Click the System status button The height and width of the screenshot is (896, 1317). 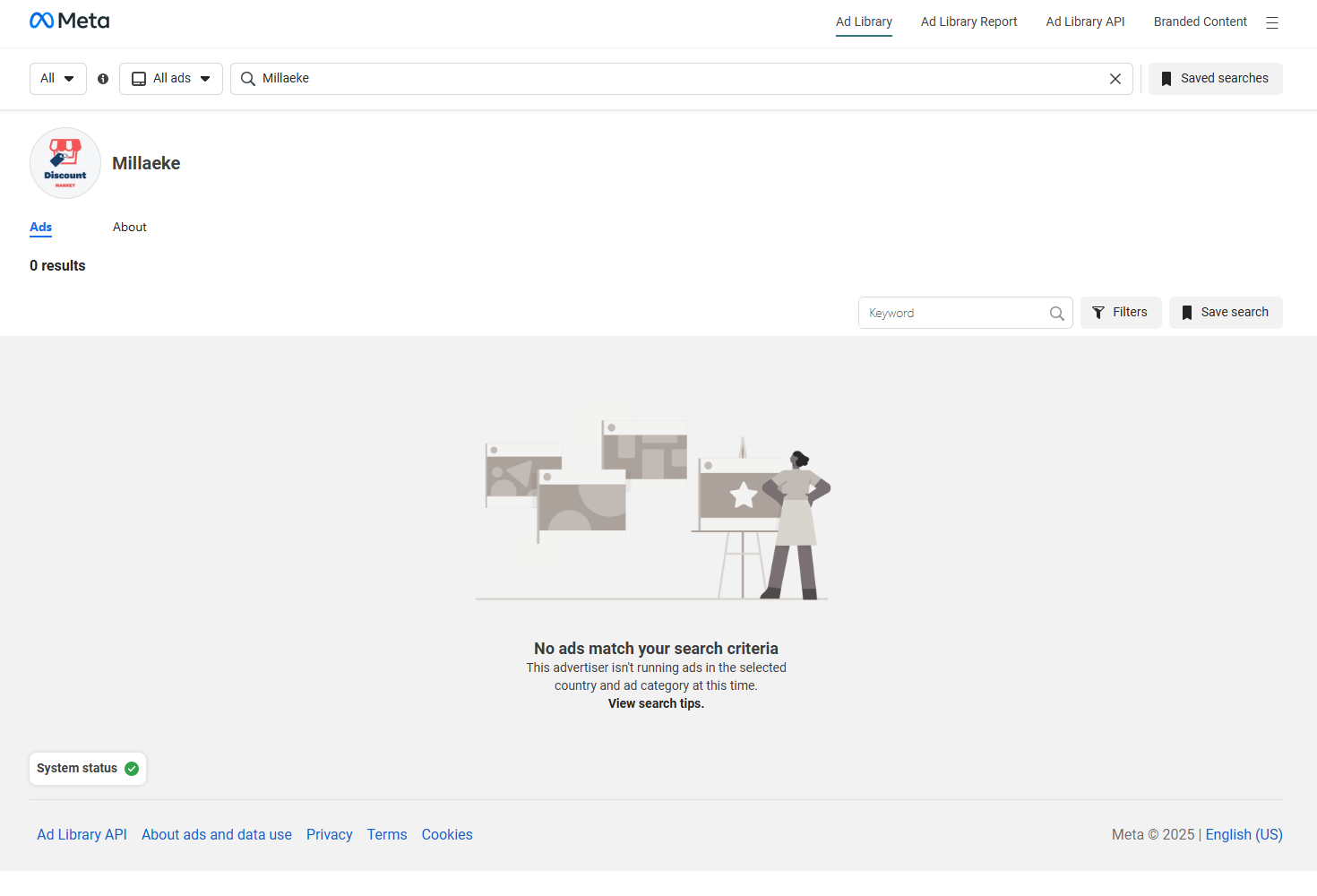coord(88,769)
